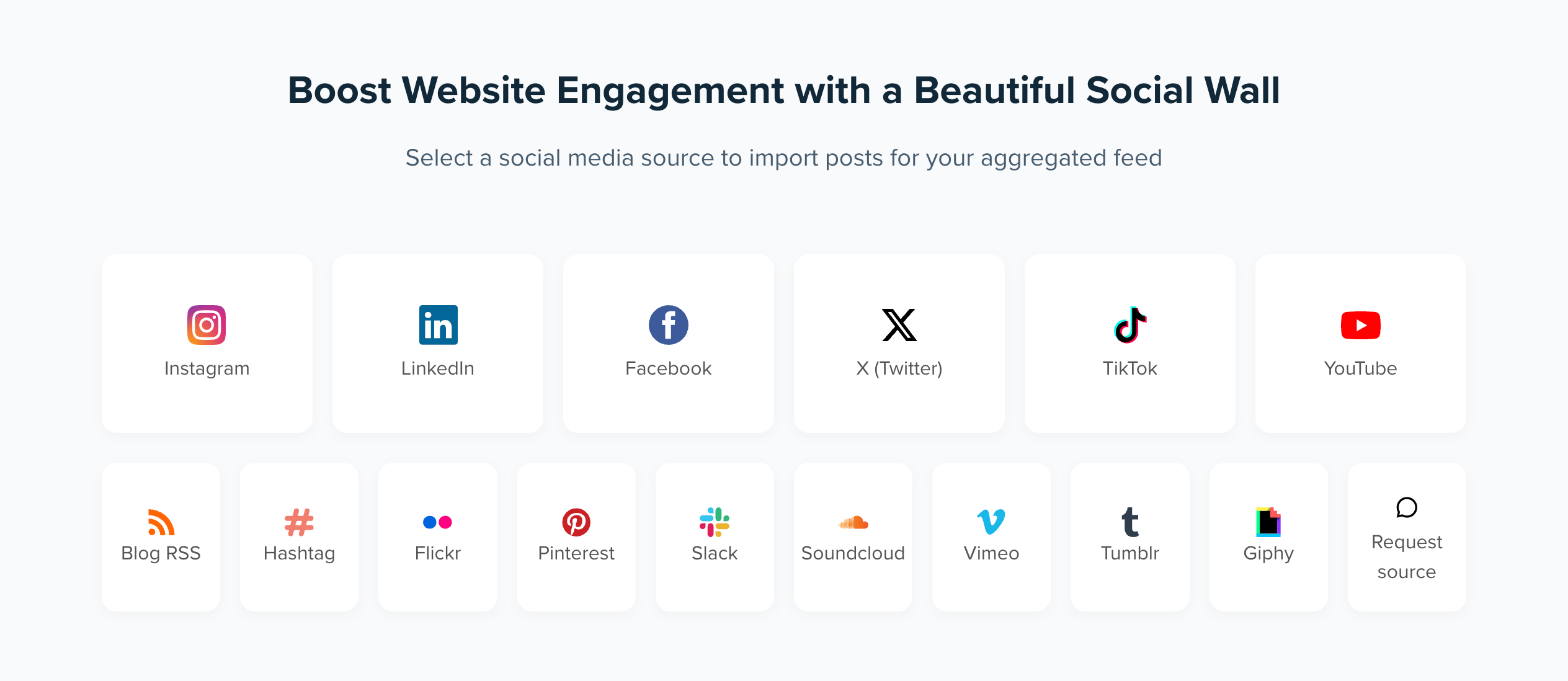Pick the Pinterest logo icon
The height and width of the screenshot is (681, 1568).
pyautogui.click(x=576, y=522)
